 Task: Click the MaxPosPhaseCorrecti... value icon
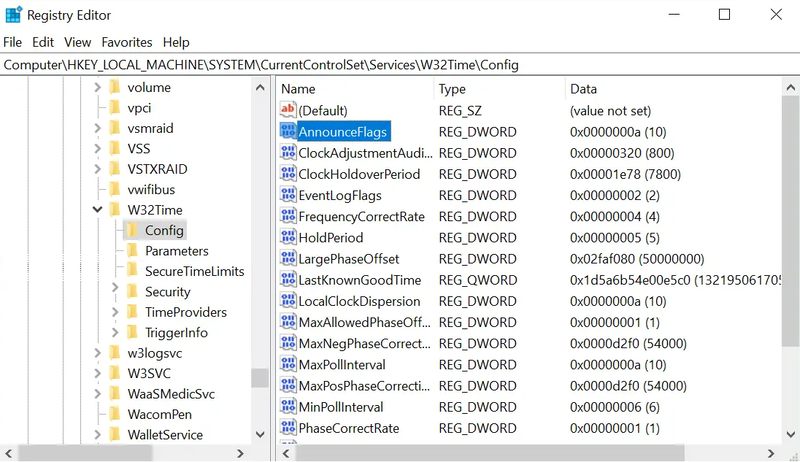(288, 386)
